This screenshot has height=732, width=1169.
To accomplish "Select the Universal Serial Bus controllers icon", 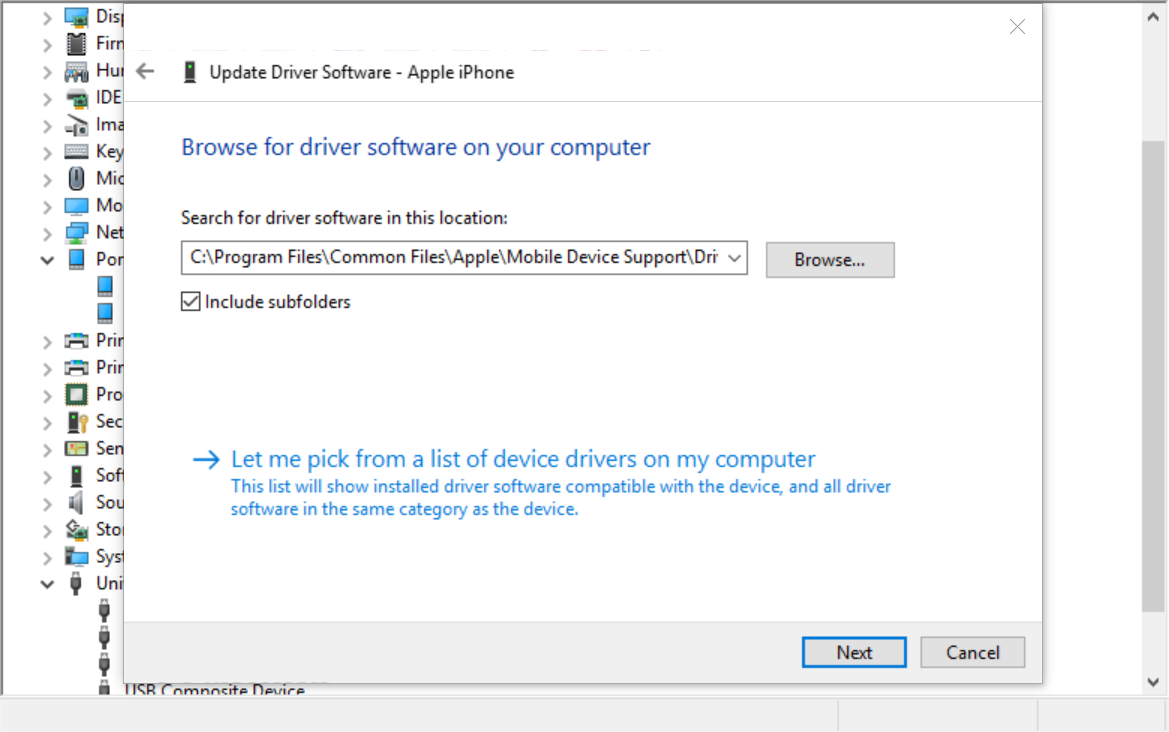I will pos(76,583).
